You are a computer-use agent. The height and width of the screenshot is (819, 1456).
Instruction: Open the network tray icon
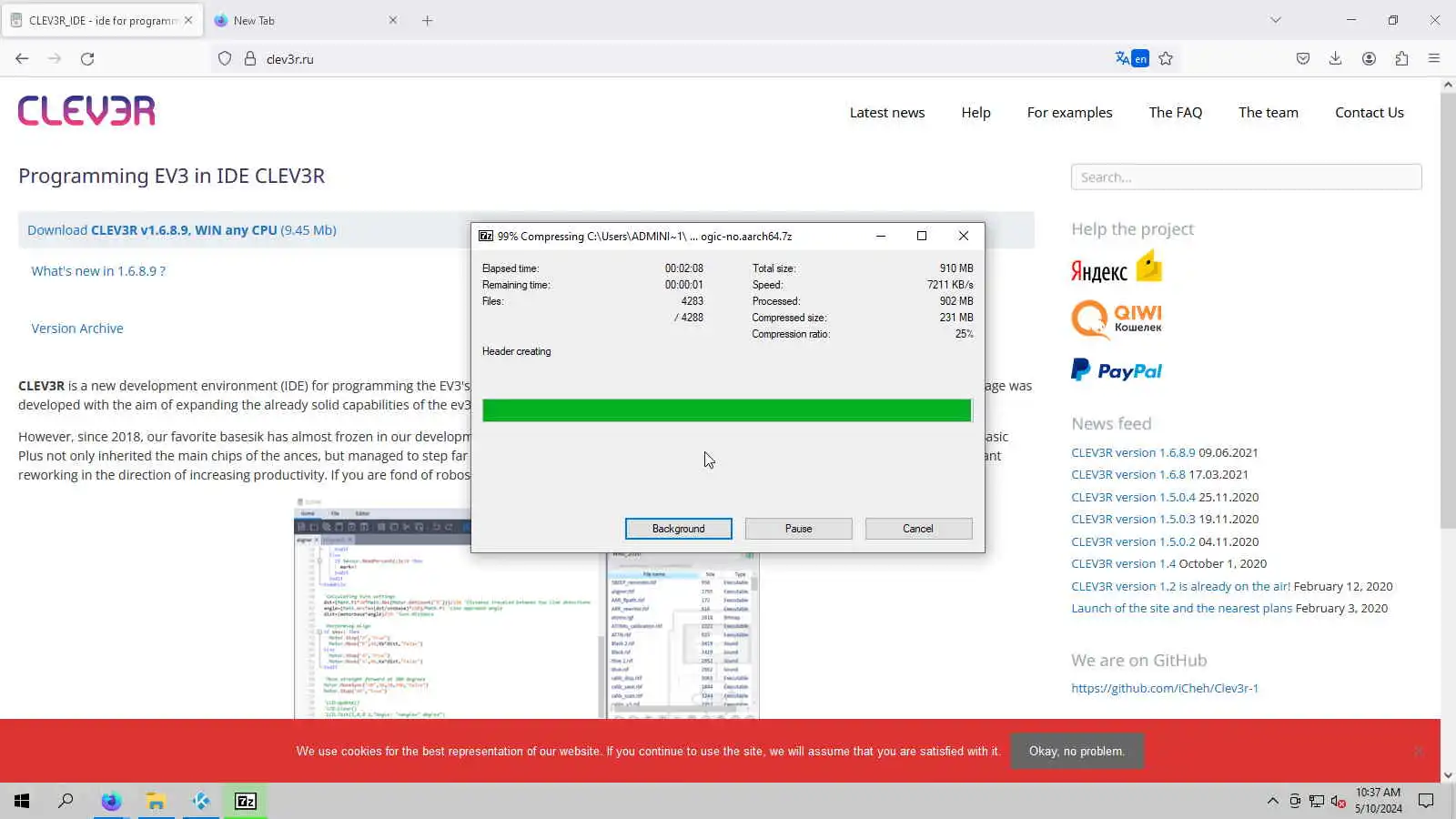[x=1316, y=801]
